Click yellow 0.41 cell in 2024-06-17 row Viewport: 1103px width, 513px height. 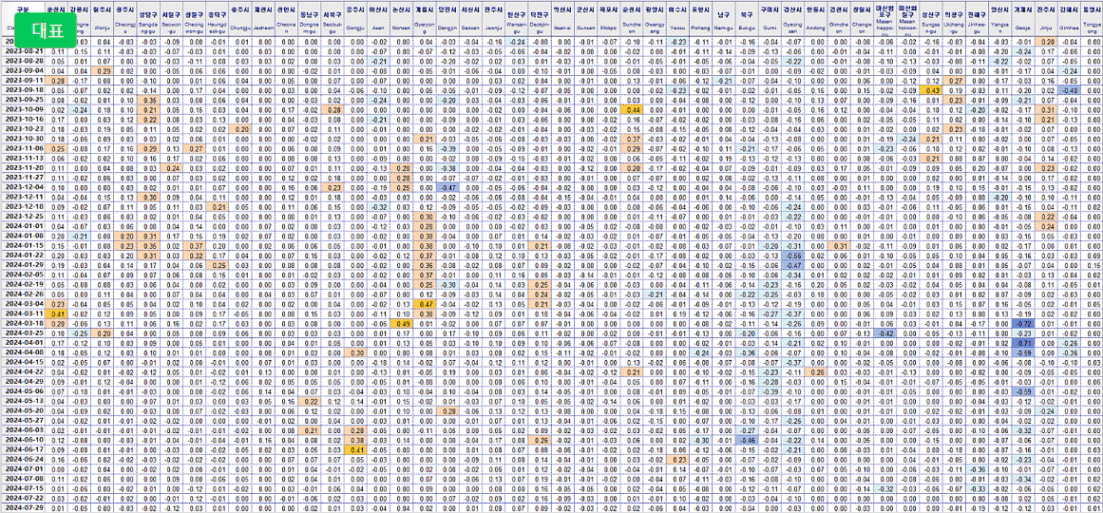pos(355,450)
